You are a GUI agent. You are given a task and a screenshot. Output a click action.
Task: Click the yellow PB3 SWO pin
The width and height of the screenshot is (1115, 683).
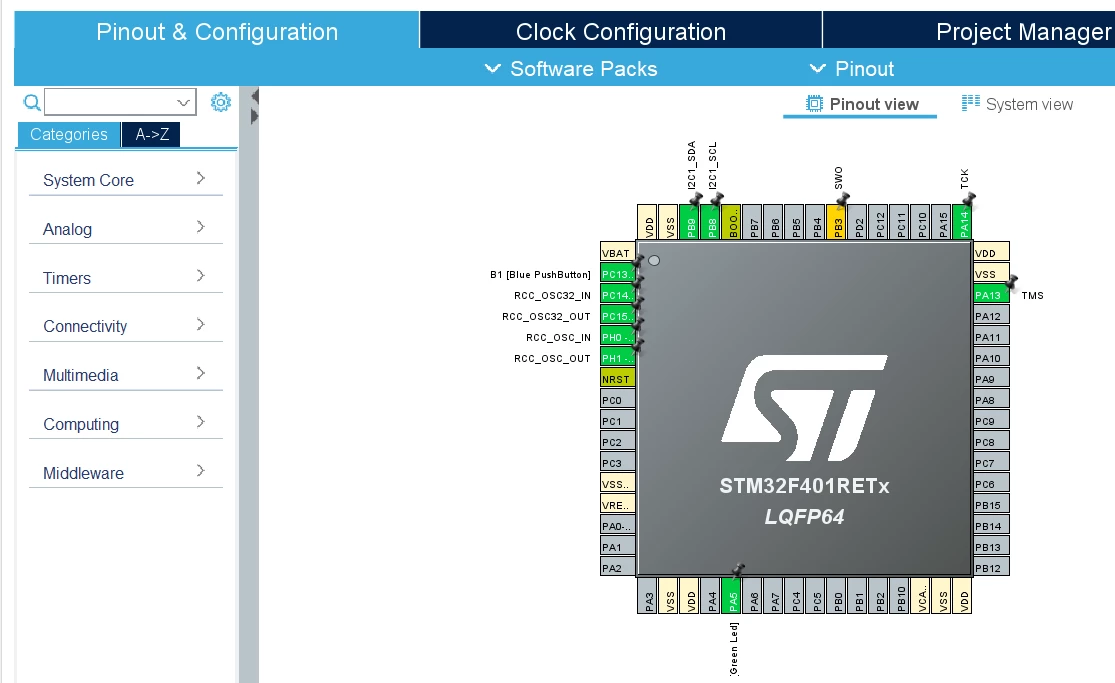pos(836,222)
